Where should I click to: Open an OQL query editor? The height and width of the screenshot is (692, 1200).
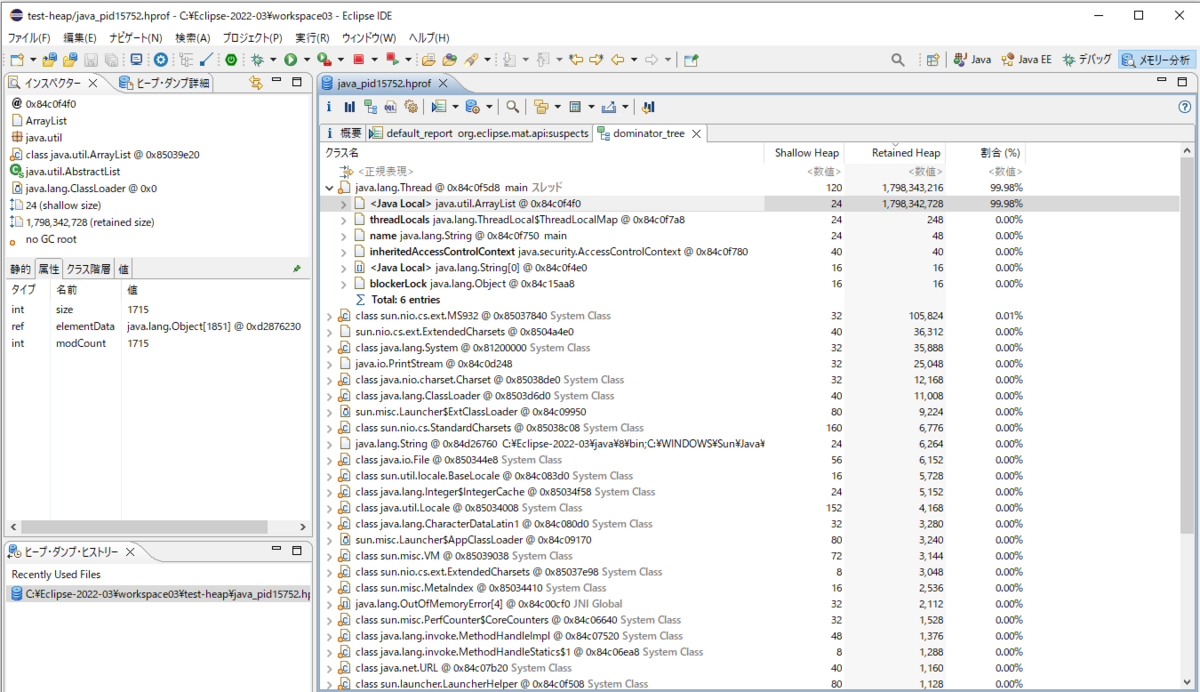click(x=390, y=107)
